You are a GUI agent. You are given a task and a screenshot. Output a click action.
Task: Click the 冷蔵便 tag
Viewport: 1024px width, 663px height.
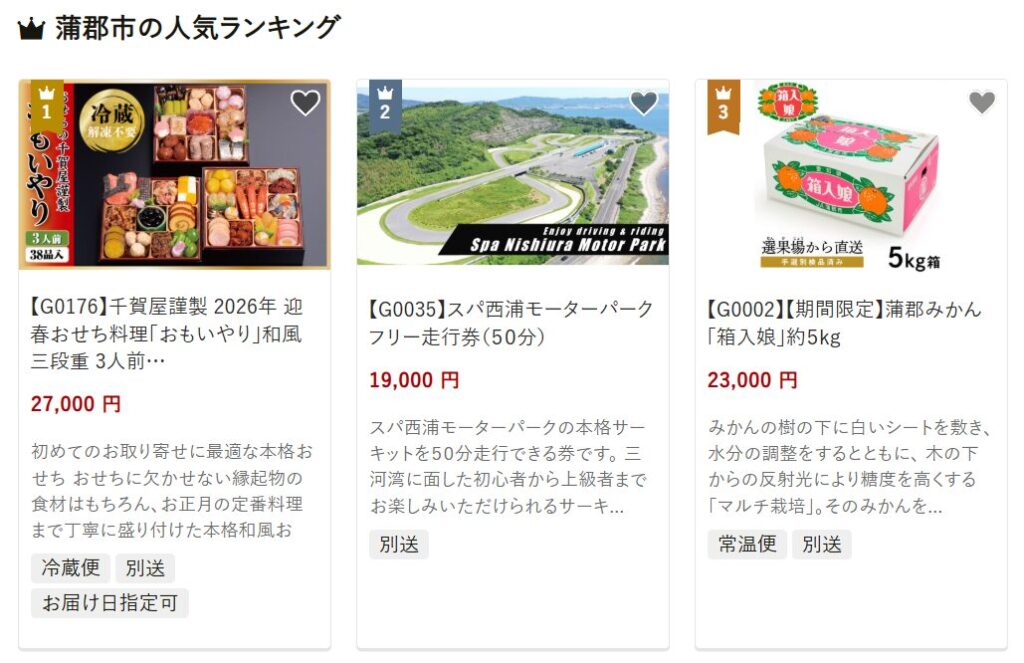coord(71,568)
